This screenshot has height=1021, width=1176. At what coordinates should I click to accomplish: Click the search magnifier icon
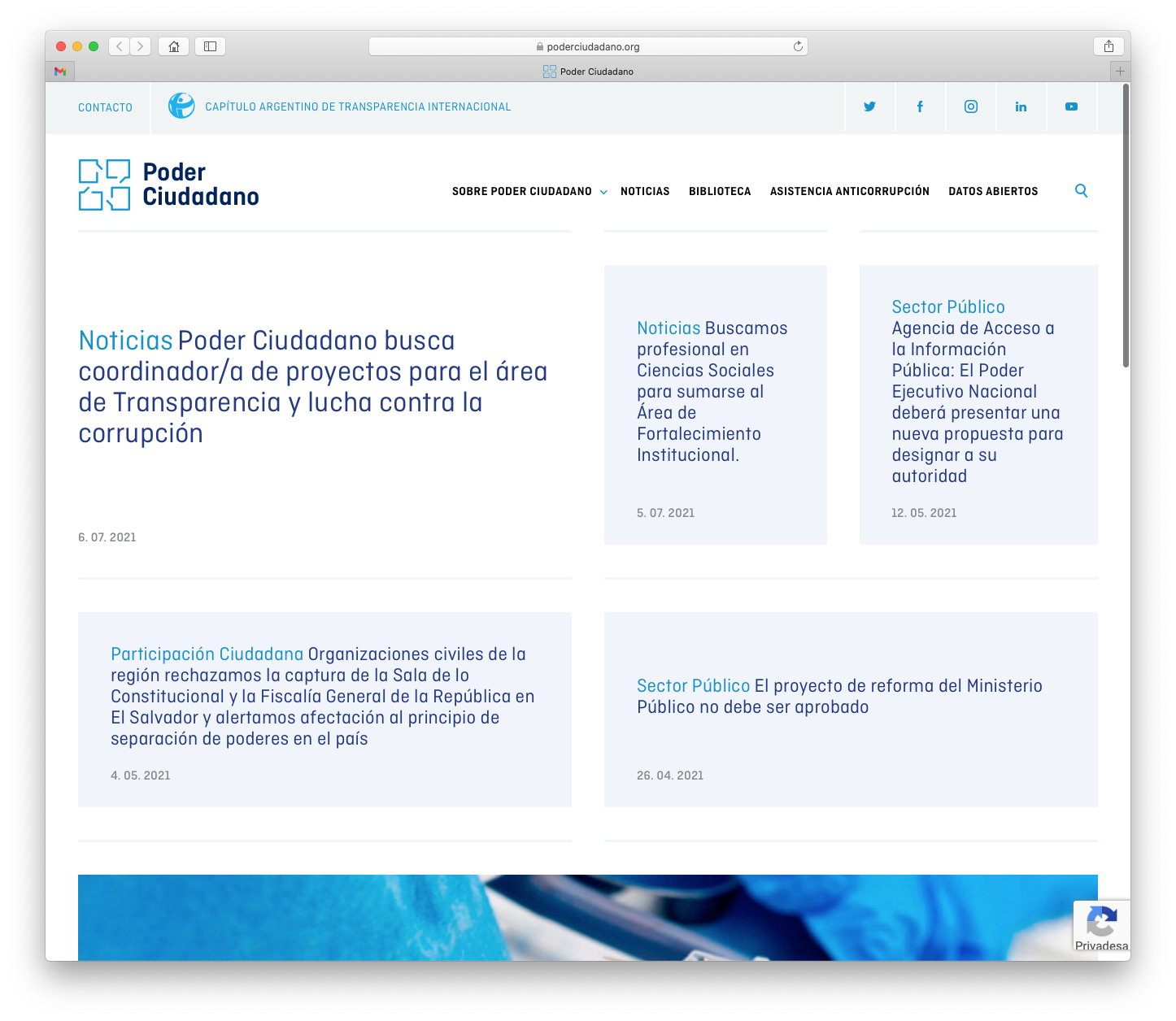[1081, 191]
